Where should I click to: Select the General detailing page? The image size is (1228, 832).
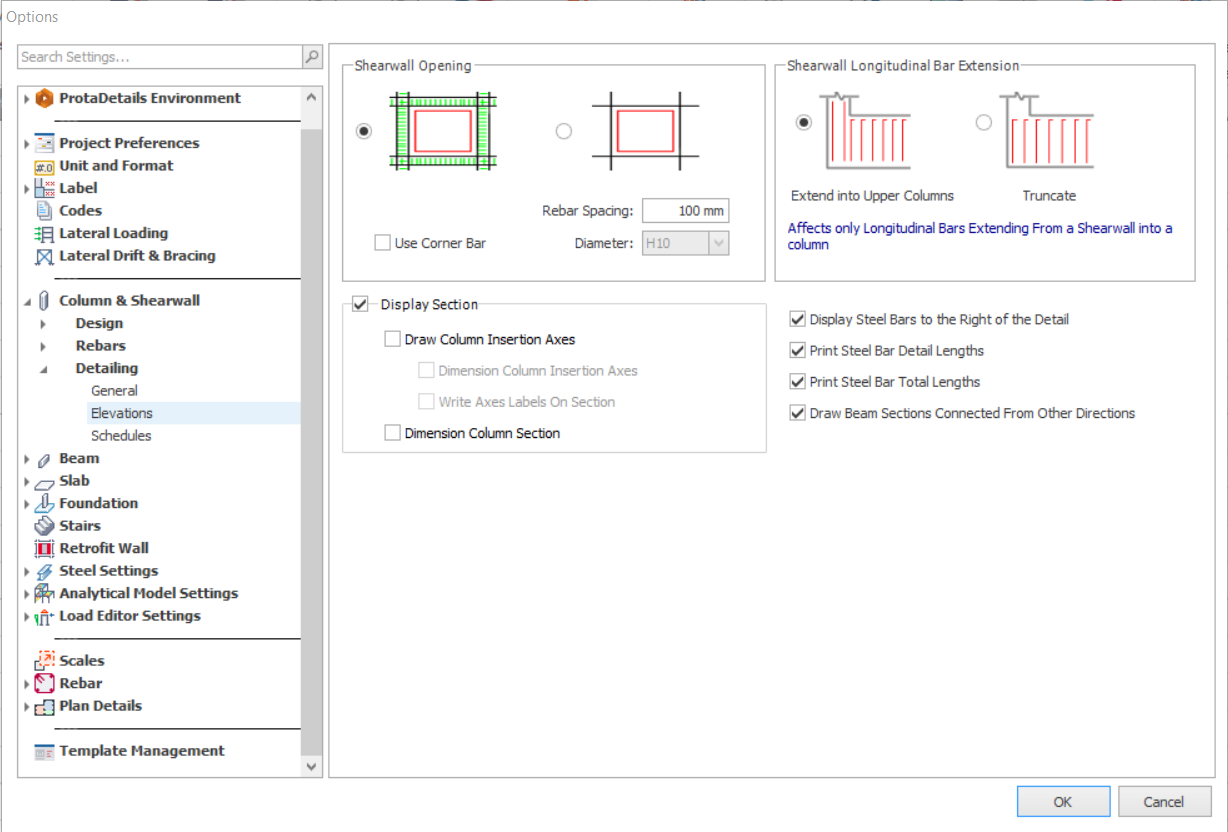pyautogui.click(x=114, y=391)
